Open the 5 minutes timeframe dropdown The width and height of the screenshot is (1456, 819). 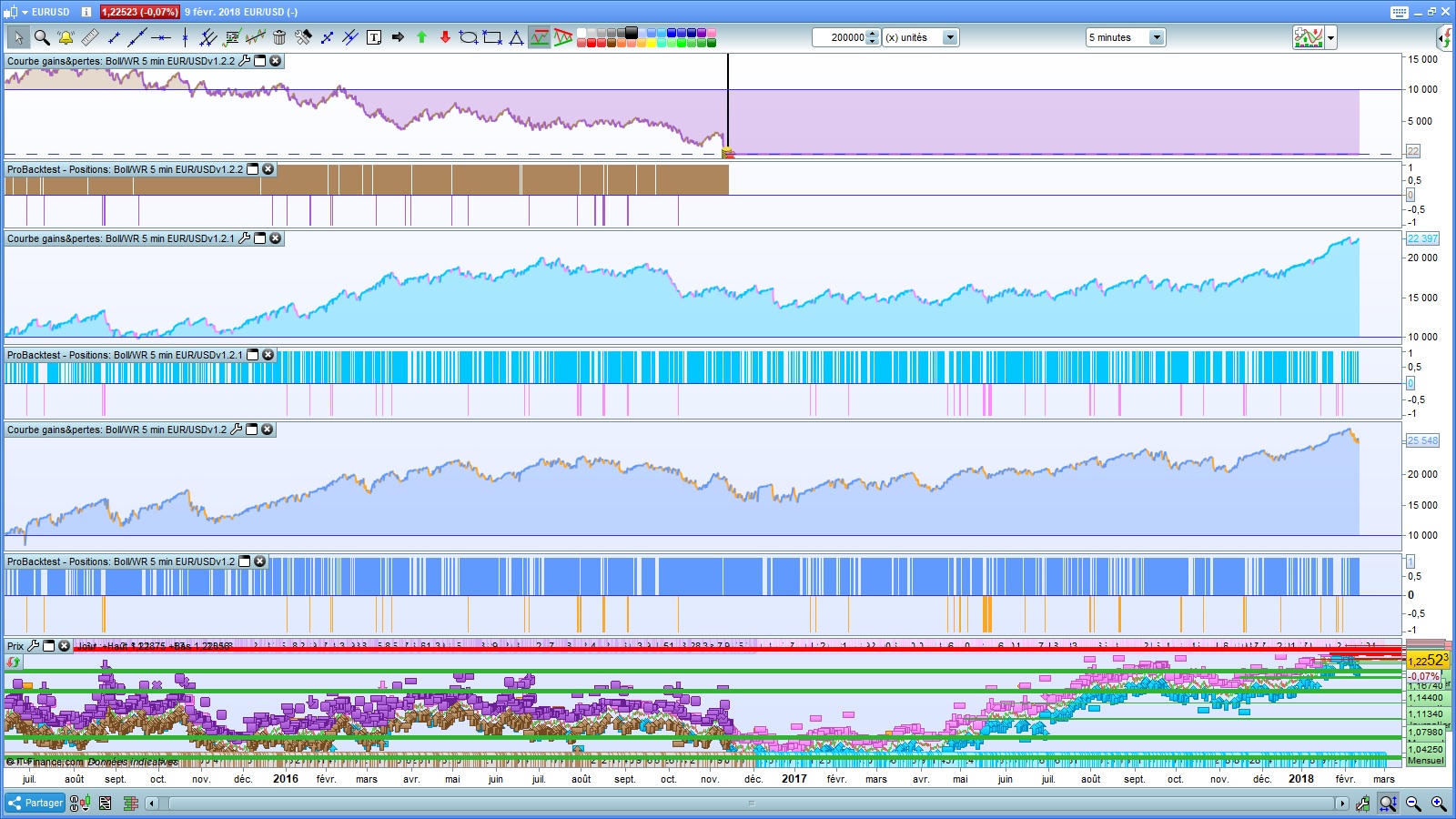point(1157,37)
